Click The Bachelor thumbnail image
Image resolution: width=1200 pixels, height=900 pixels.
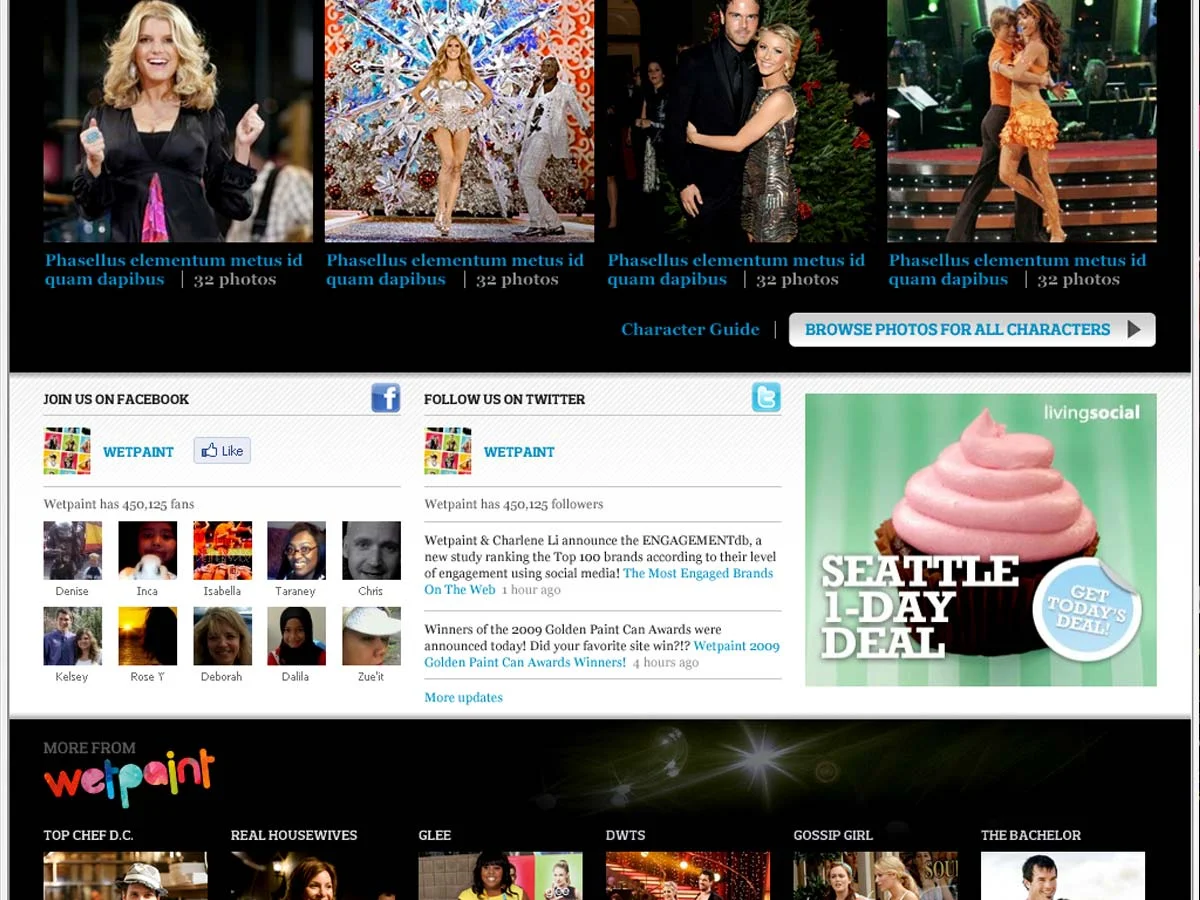1063,876
